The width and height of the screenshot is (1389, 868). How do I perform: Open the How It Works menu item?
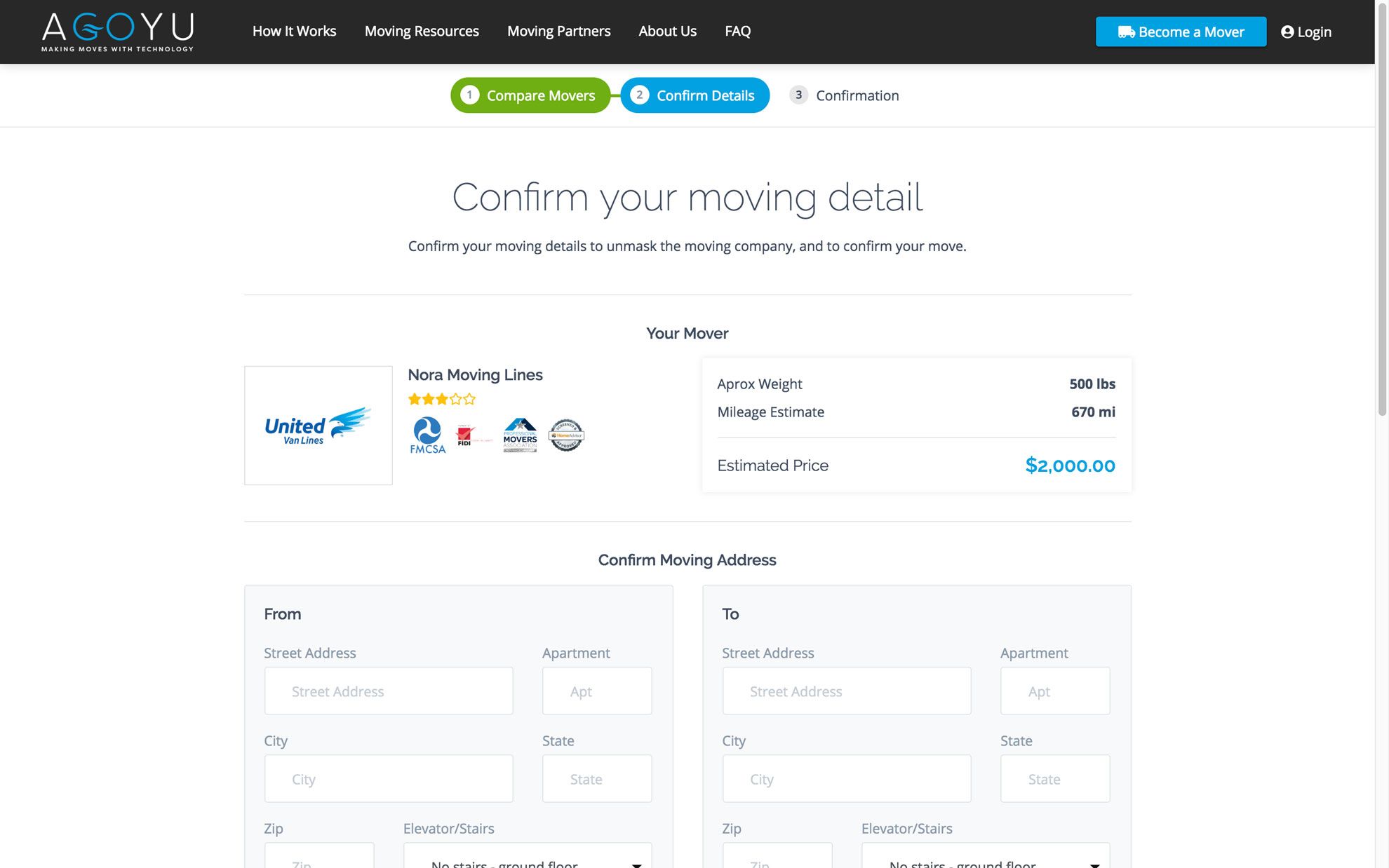pos(294,31)
